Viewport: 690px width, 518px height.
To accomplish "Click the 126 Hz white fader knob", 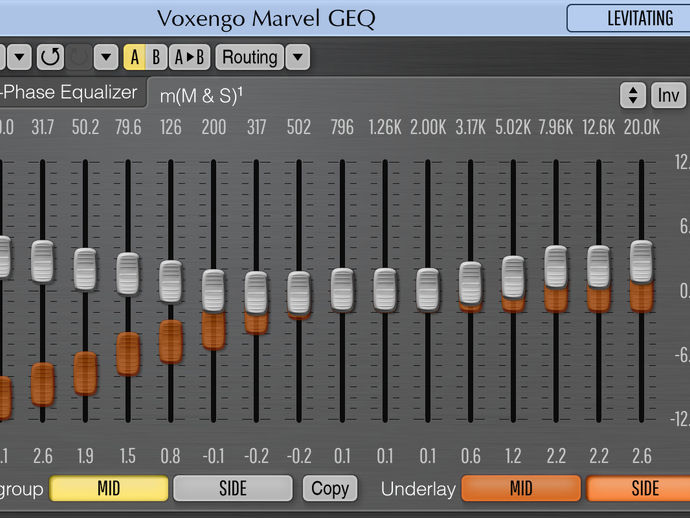I will [170, 281].
